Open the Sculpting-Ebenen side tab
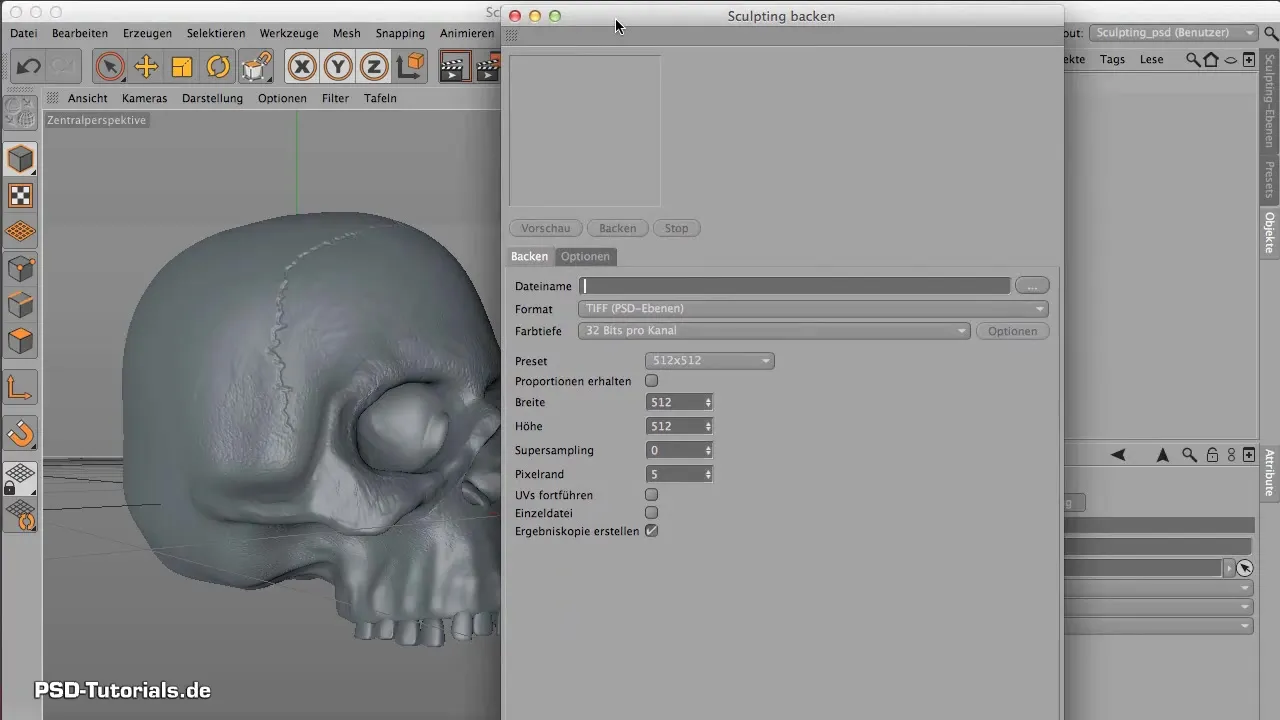The height and width of the screenshot is (720, 1280). pyautogui.click(x=1270, y=99)
